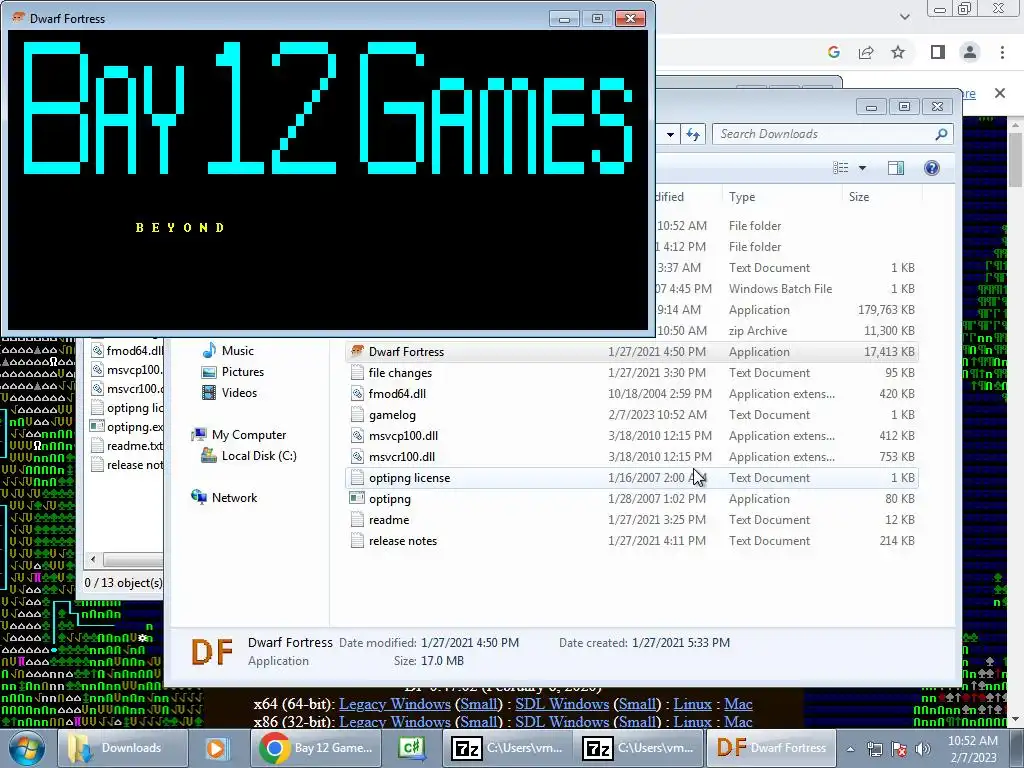Change view with the Explorer view icon
The width and height of the screenshot is (1024, 768).
tap(841, 168)
